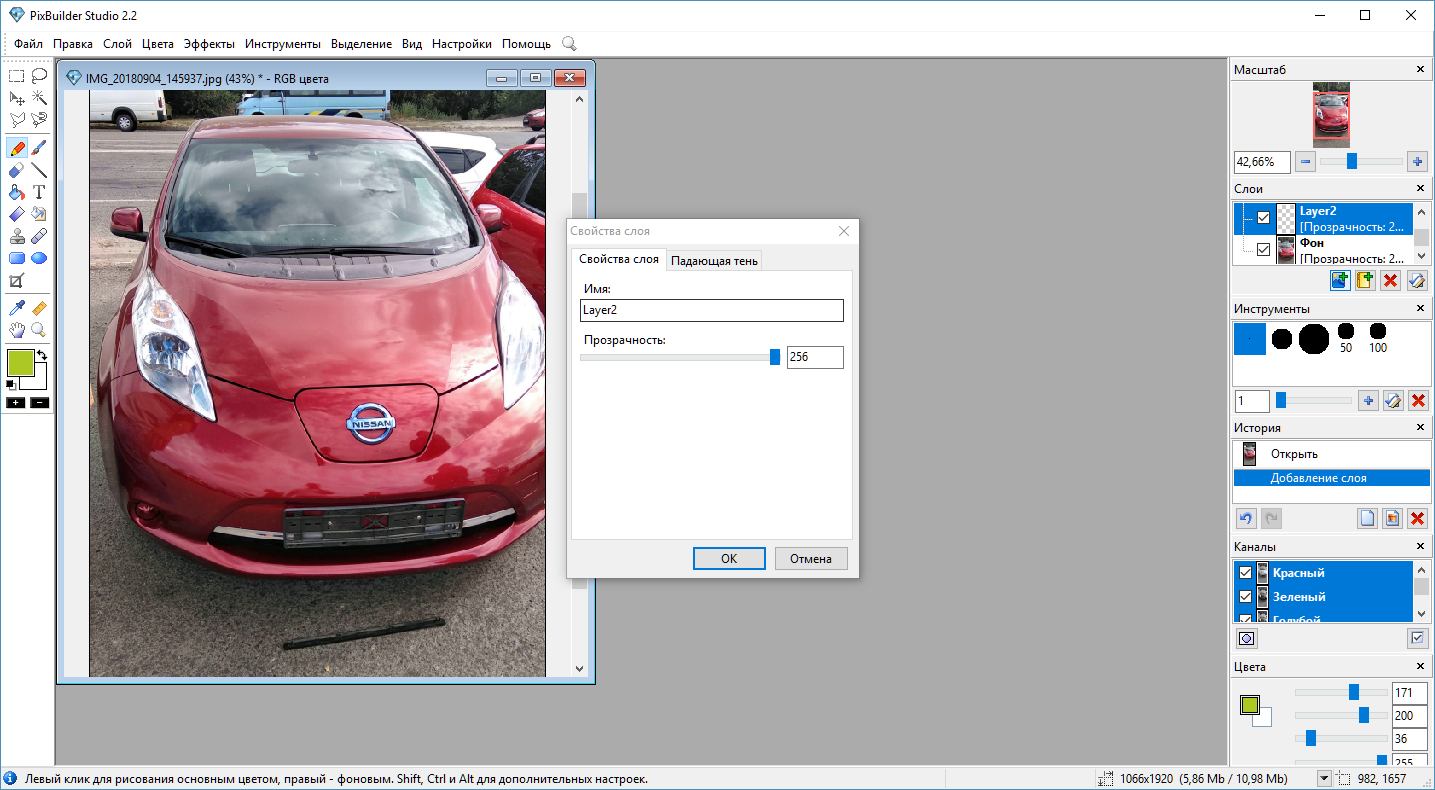Delete the brush preset with red X
Image resolution: width=1435 pixels, height=790 pixels.
1417,401
